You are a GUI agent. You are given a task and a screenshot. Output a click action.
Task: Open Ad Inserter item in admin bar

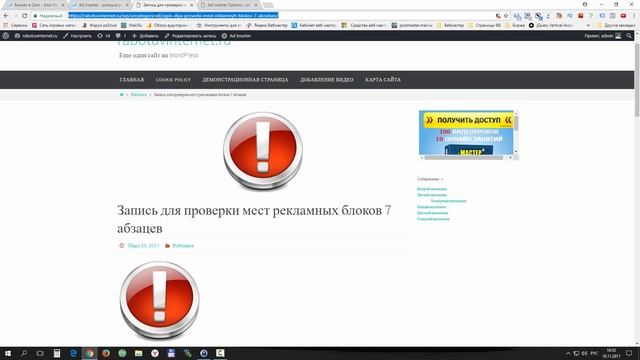(x=236, y=36)
